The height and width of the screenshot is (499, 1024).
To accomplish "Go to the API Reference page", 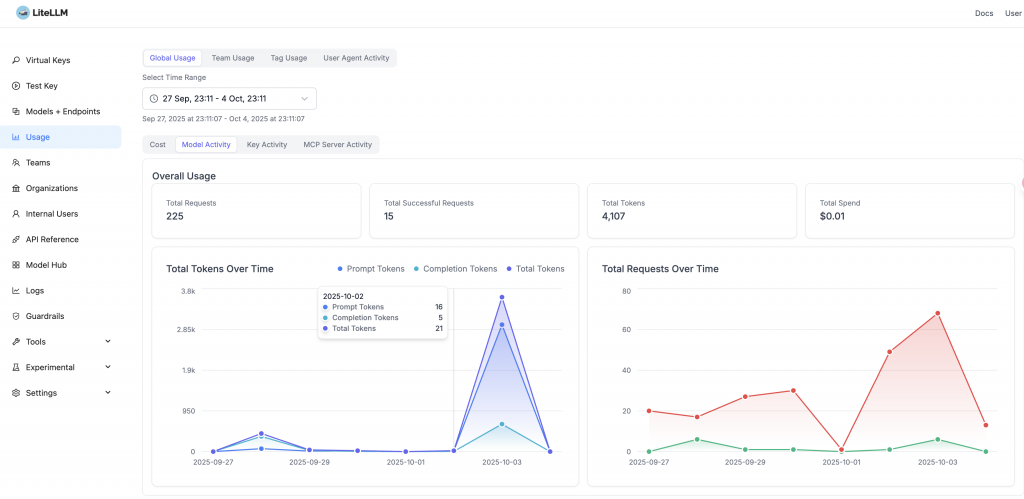I will (51, 239).
